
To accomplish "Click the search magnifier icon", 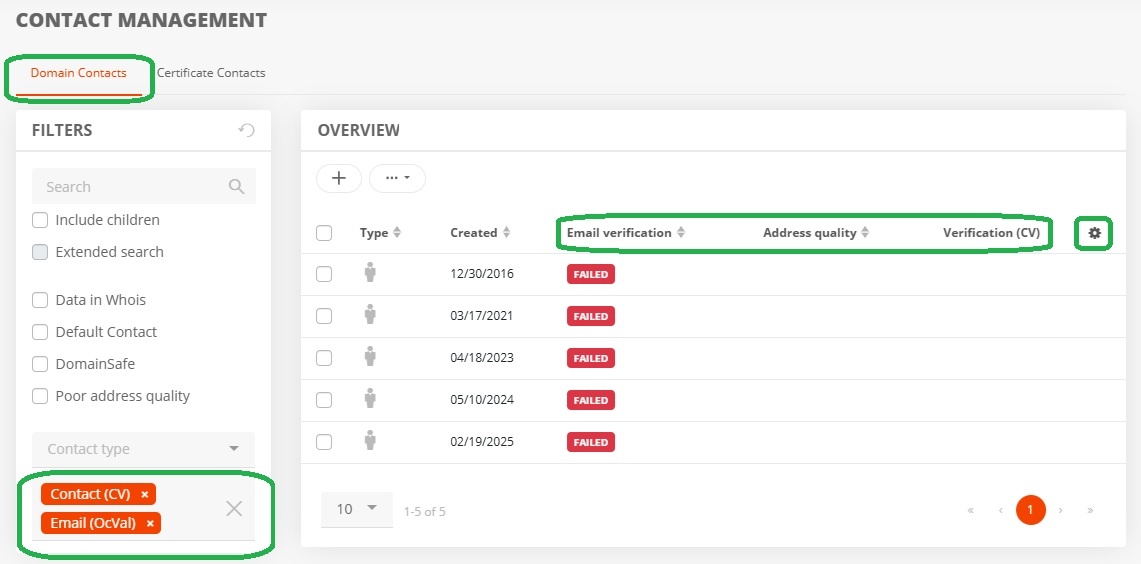I will click(x=236, y=186).
